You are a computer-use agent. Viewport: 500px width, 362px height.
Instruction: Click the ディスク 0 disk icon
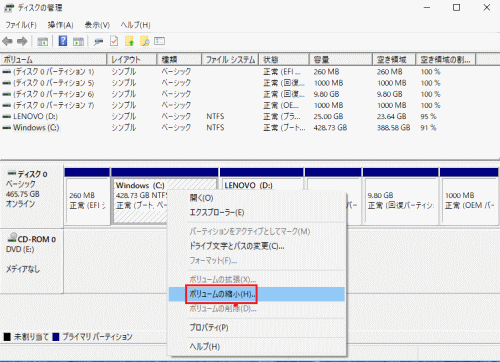click(12, 173)
